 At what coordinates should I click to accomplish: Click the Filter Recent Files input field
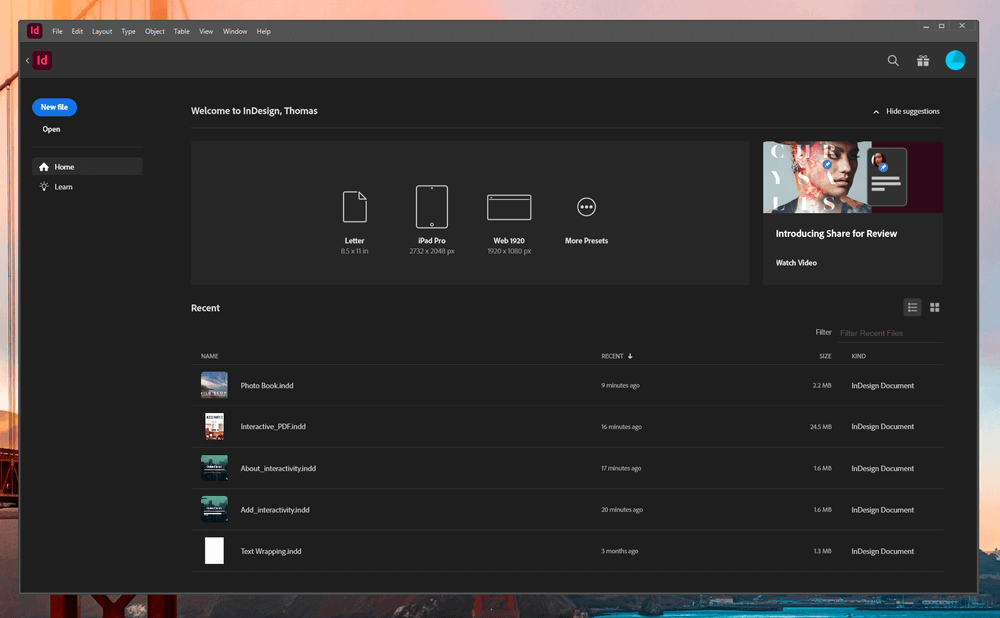point(890,333)
